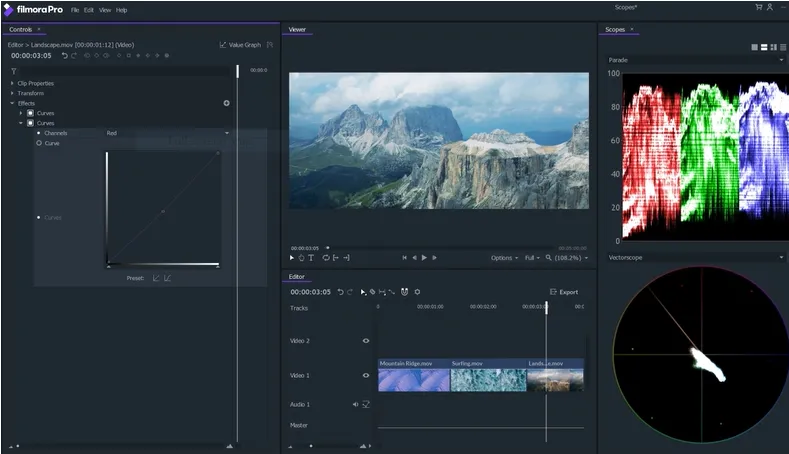Image resolution: width=789 pixels, height=454 pixels.
Task: Select the fourth Scopes layout icon
Action: tap(783, 47)
